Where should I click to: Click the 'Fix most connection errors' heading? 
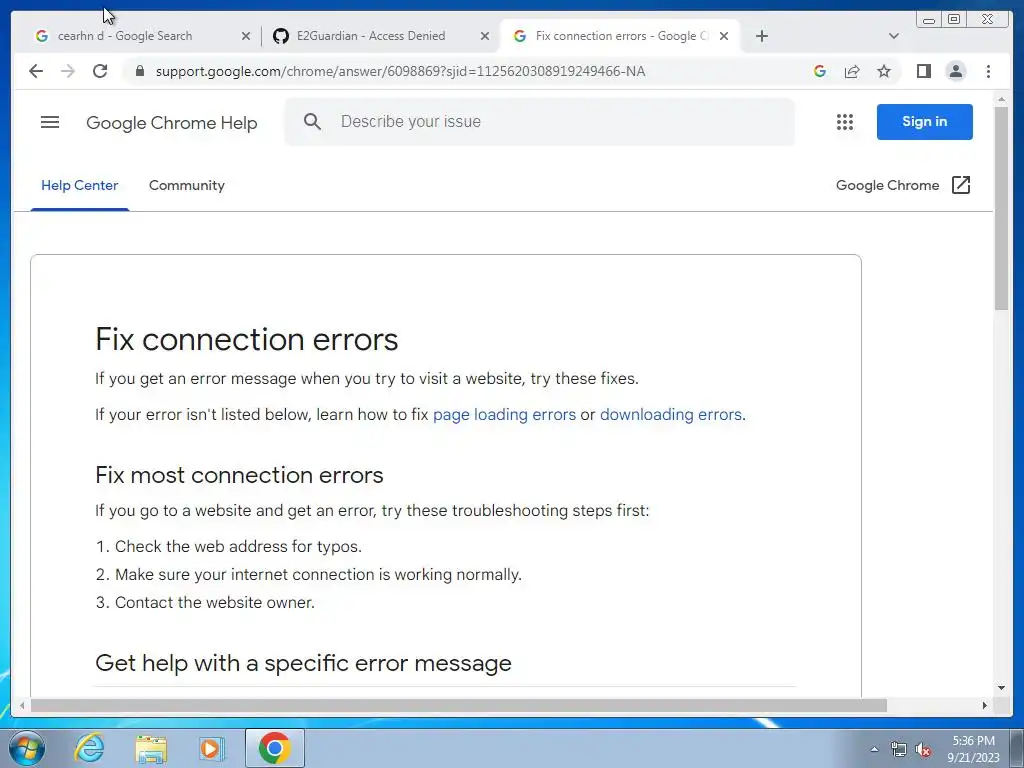point(239,475)
